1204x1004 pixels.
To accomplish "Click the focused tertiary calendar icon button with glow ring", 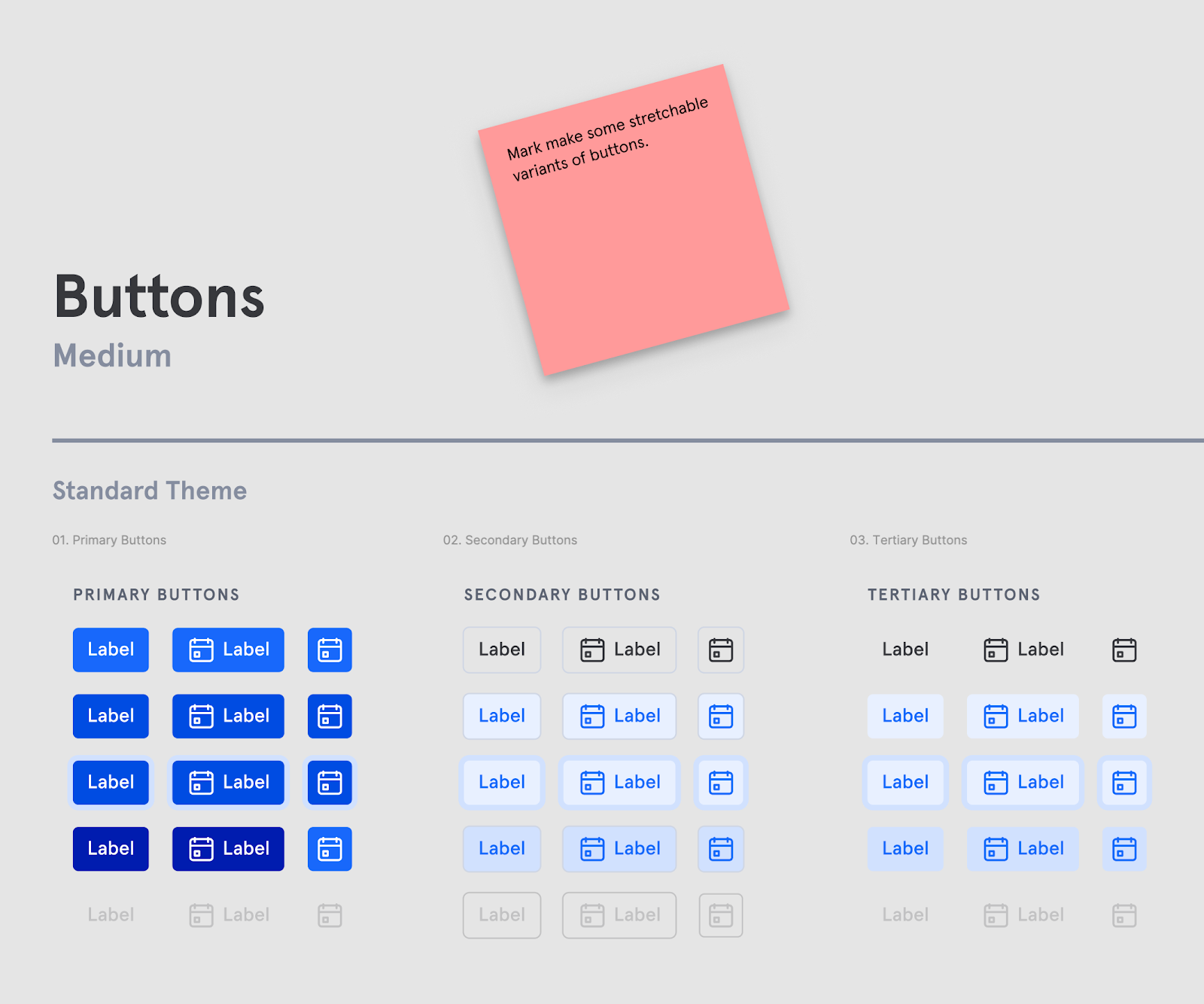I will coord(1124,782).
